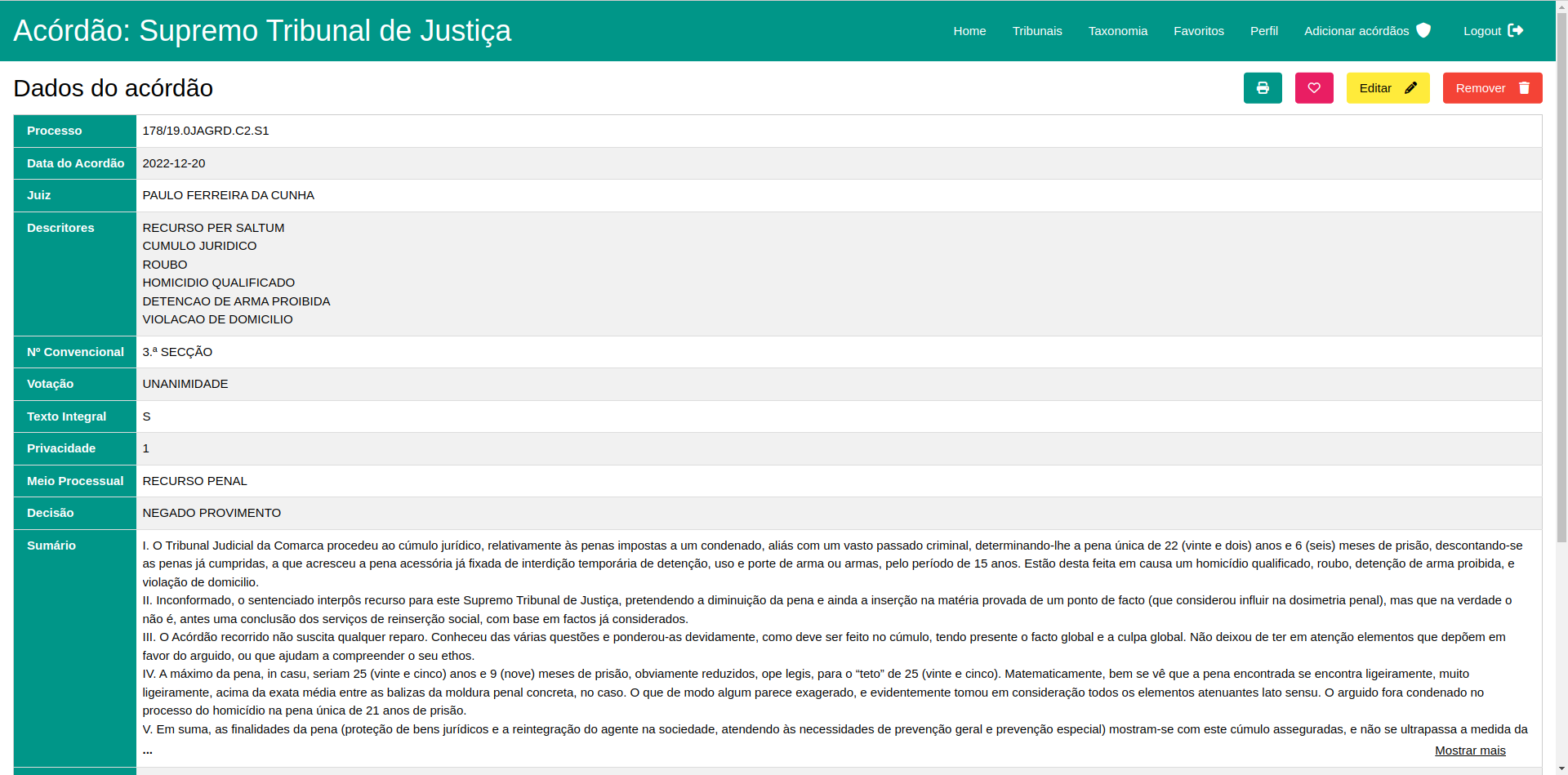Click the Sumário row header
The height and width of the screenshot is (775, 1568).
coord(75,648)
